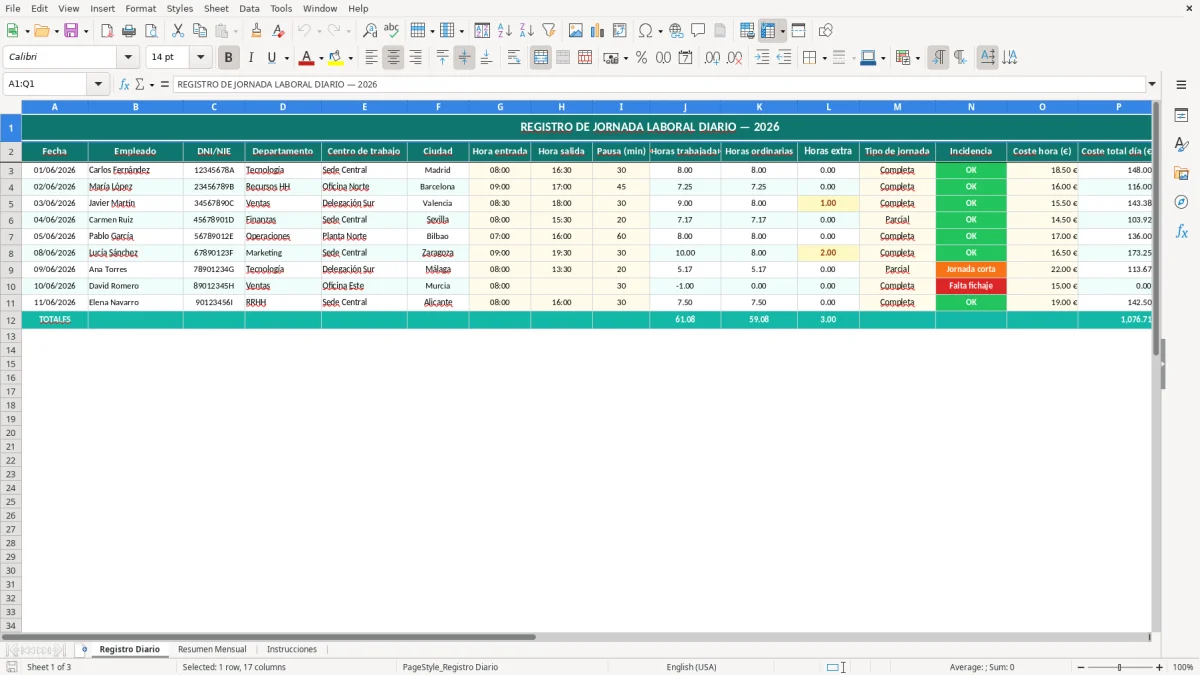This screenshot has width=1200, height=675.
Task: Switch to the Resumen Mensual sheet tab
Action: [x=212, y=649]
